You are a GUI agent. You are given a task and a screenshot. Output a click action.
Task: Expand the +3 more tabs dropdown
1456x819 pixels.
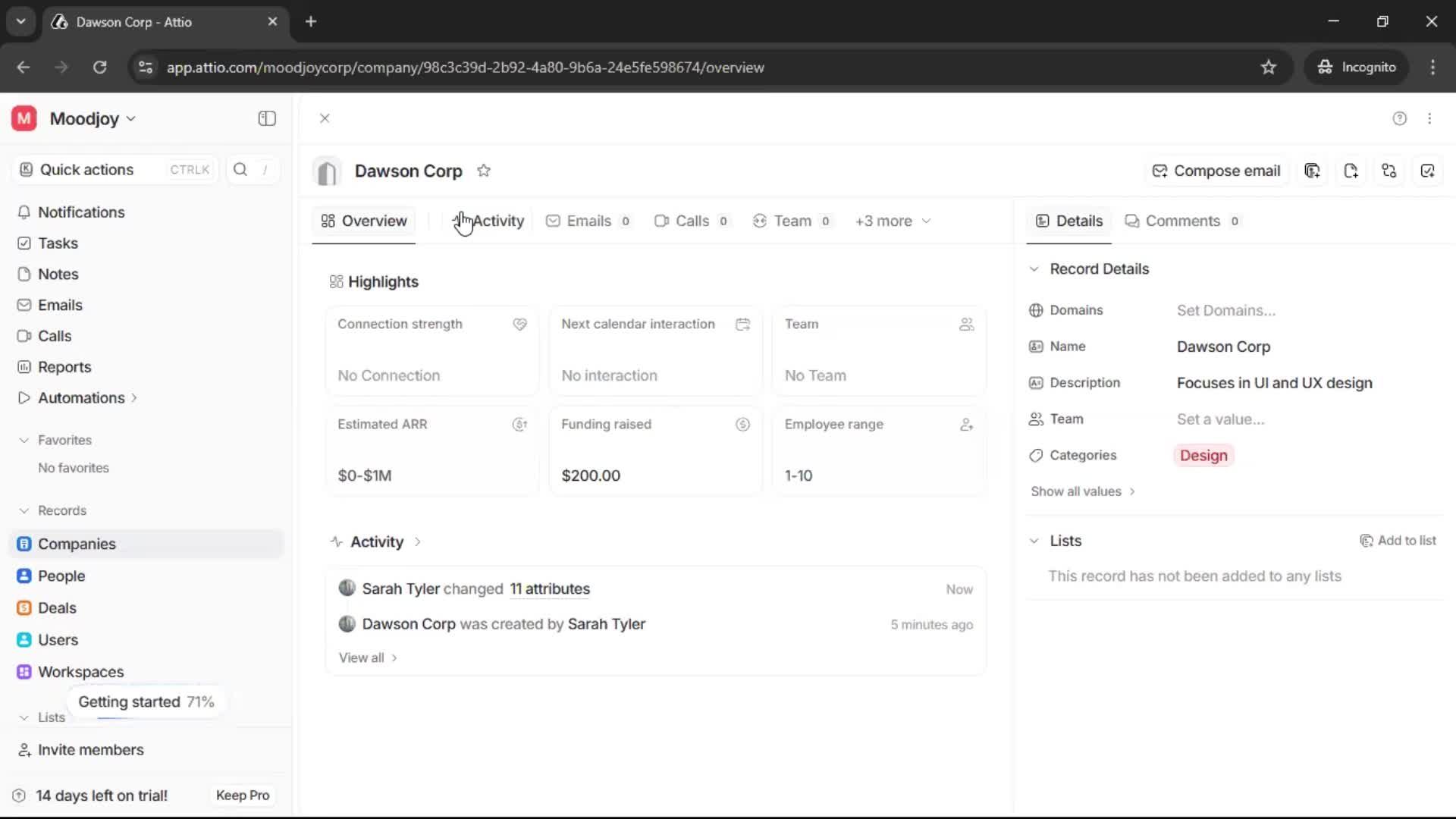tap(892, 221)
